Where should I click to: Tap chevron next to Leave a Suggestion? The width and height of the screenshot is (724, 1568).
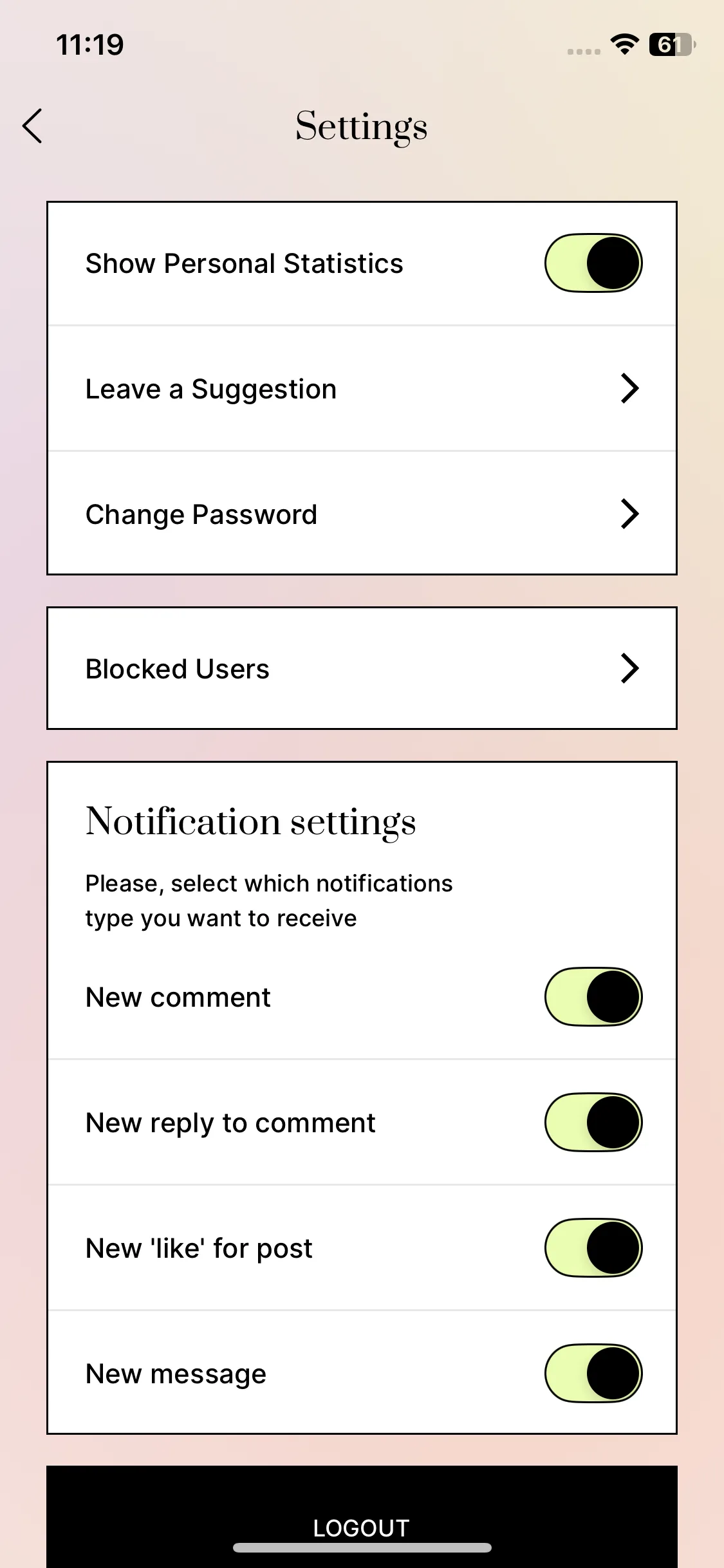pyautogui.click(x=629, y=389)
